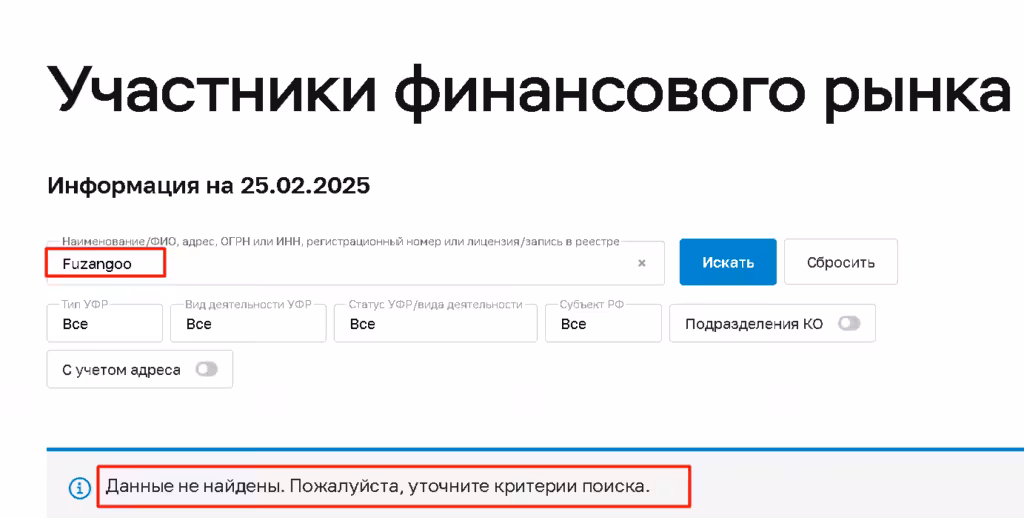Enable the С учетом адреса switch
1024x518 pixels.
[x=207, y=370]
